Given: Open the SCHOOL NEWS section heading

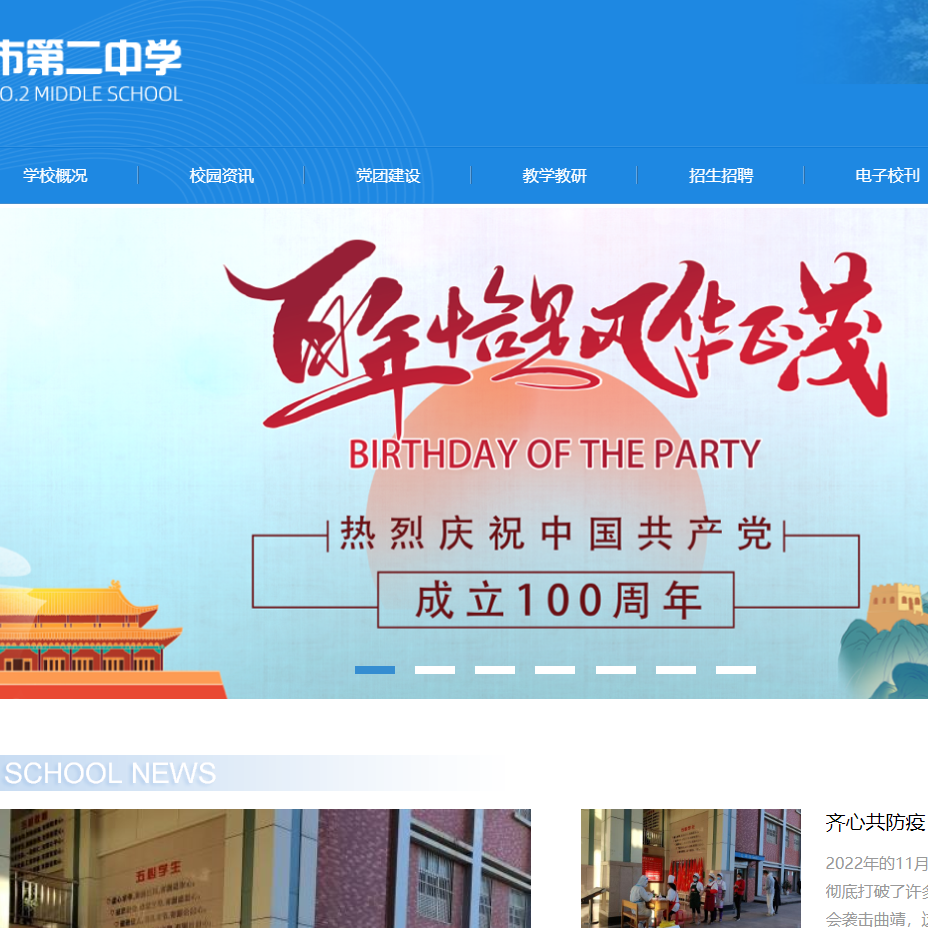Looking at the screenshot, I should coord(109,773).
